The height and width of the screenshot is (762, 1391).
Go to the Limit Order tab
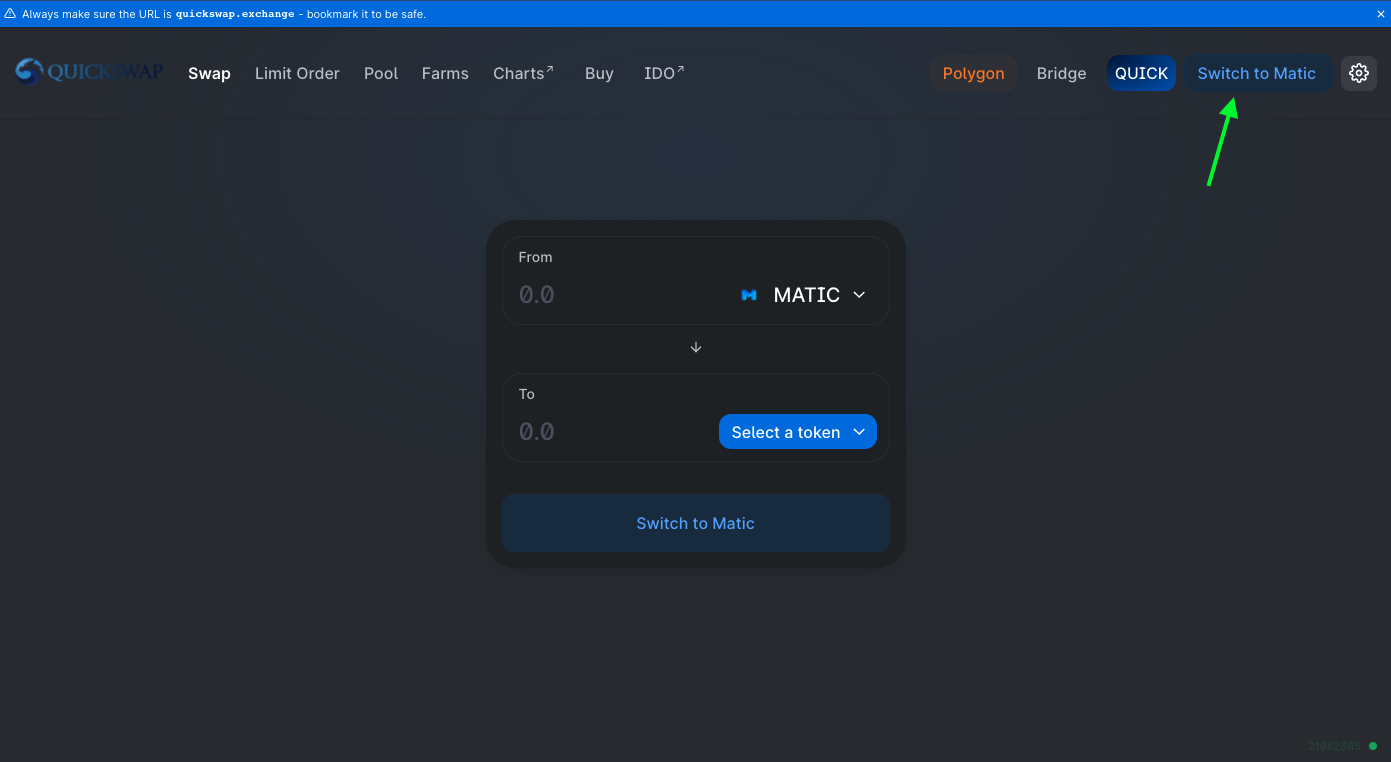pyautogui.click(x=297, y=73)
